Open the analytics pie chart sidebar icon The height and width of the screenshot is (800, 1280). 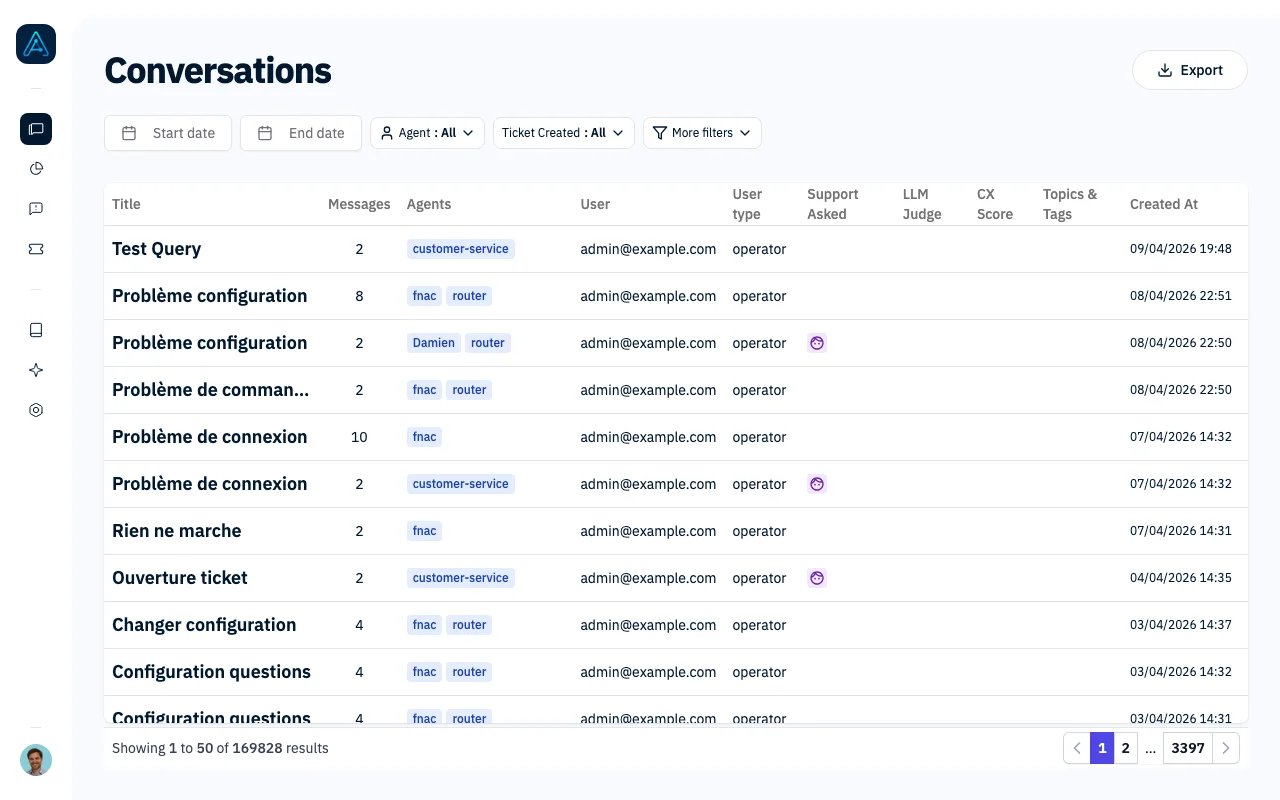click(36, 169)
